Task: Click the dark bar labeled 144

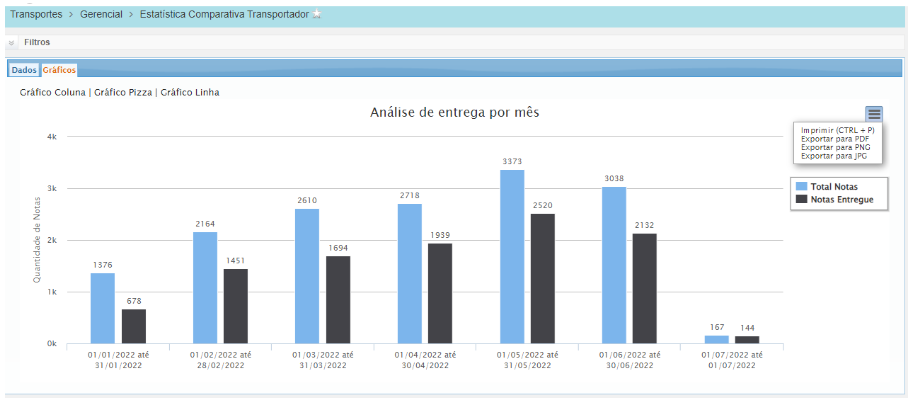Action: pos(747,340)
